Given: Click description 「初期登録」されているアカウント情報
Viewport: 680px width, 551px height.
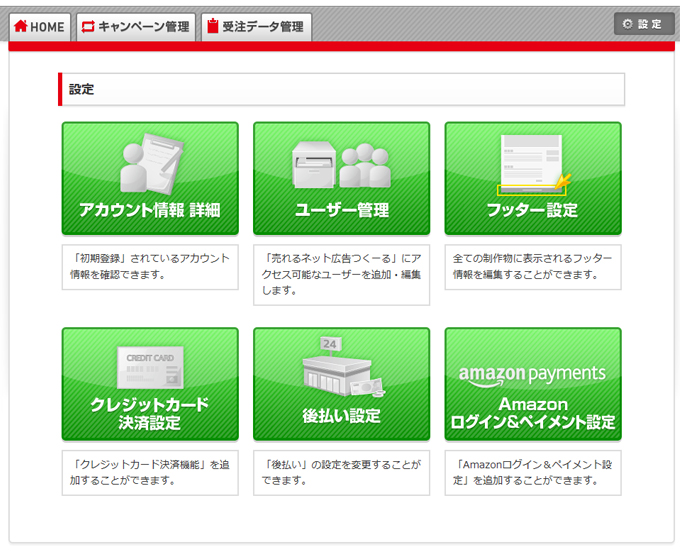Looking at the screenshot, I should (x=150, y=267).
